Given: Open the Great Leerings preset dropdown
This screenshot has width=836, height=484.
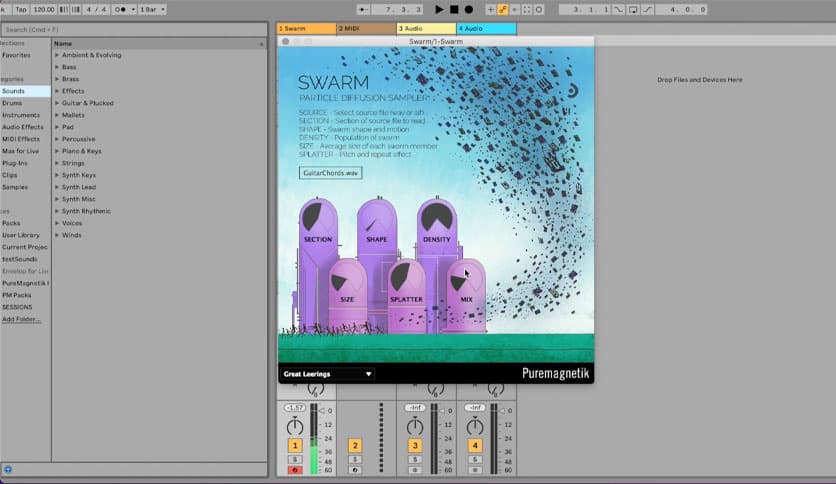Looking at the screenshot, I should click(x=327, y=374).
